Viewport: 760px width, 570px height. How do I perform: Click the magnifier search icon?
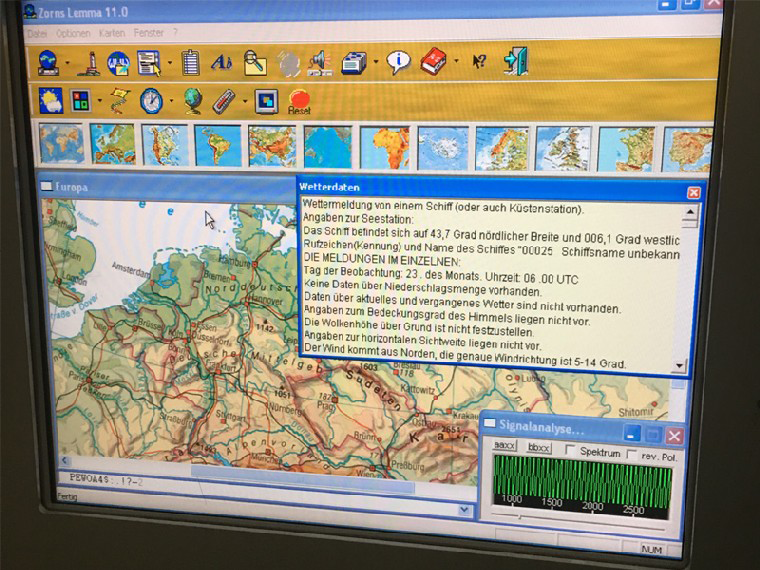coord(256,63)
